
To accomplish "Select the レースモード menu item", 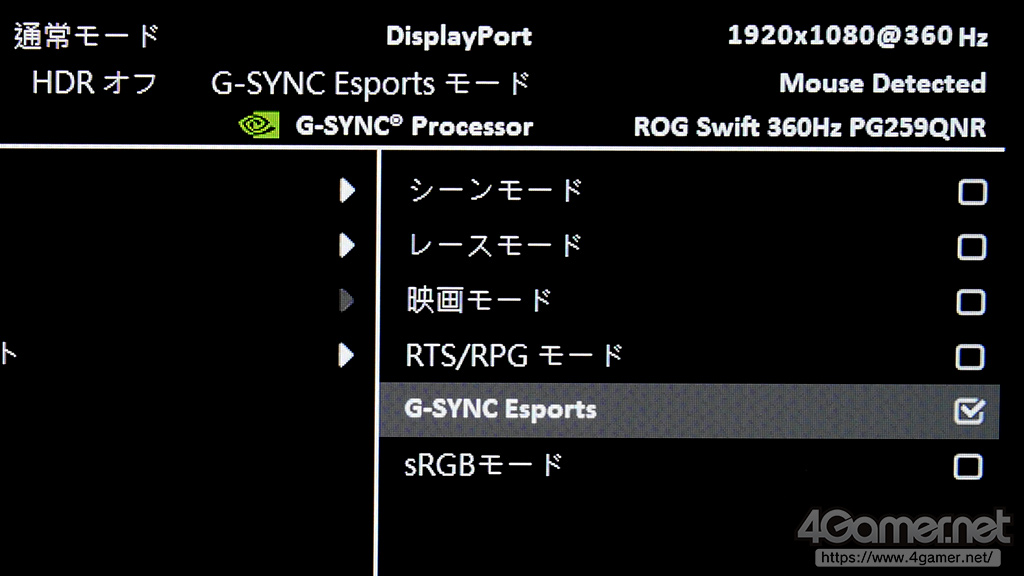I will pyautogui.click(x=495, y=245).
